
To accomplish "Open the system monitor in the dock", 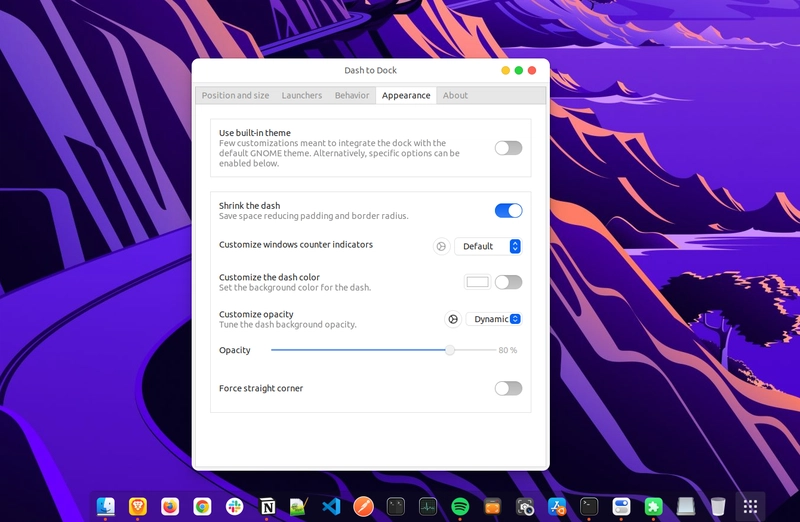I will 428,506.
